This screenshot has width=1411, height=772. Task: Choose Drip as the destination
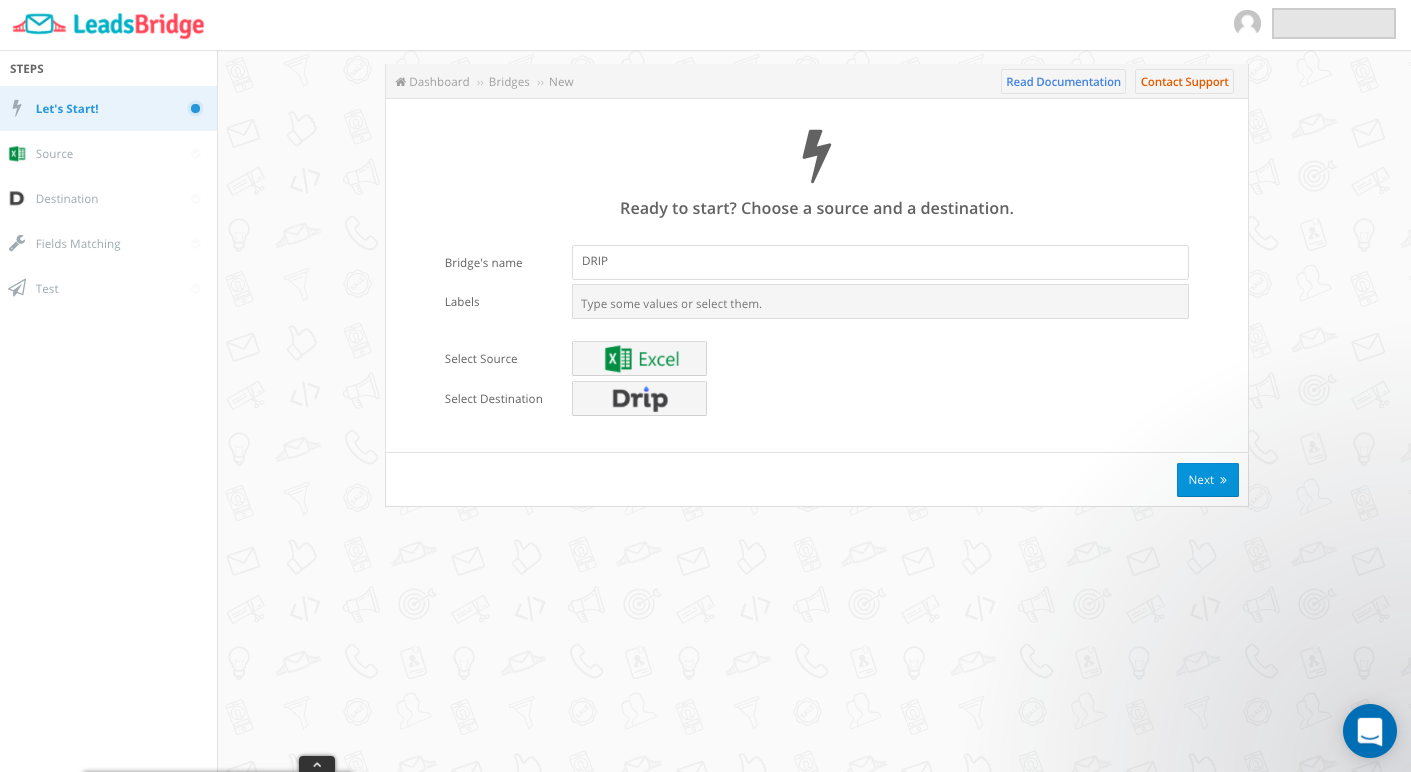coord(639,398)
